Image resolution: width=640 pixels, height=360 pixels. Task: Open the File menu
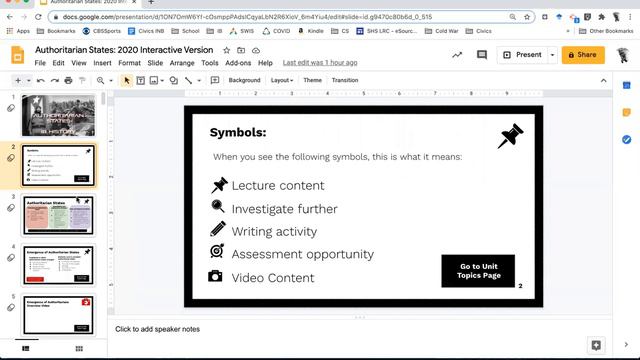(x=40, y=63)
